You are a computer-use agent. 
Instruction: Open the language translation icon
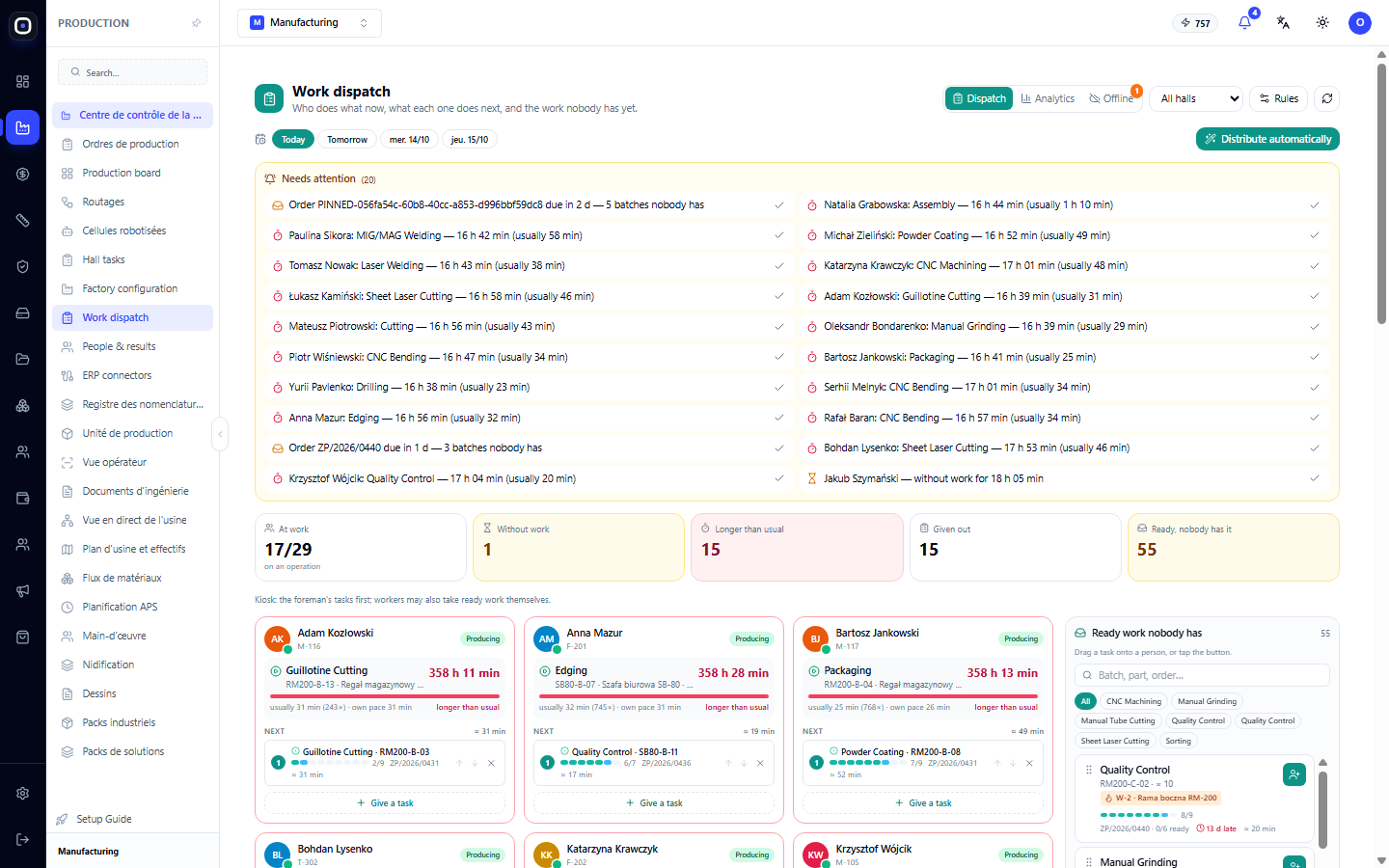click(x=1283, y=22)
